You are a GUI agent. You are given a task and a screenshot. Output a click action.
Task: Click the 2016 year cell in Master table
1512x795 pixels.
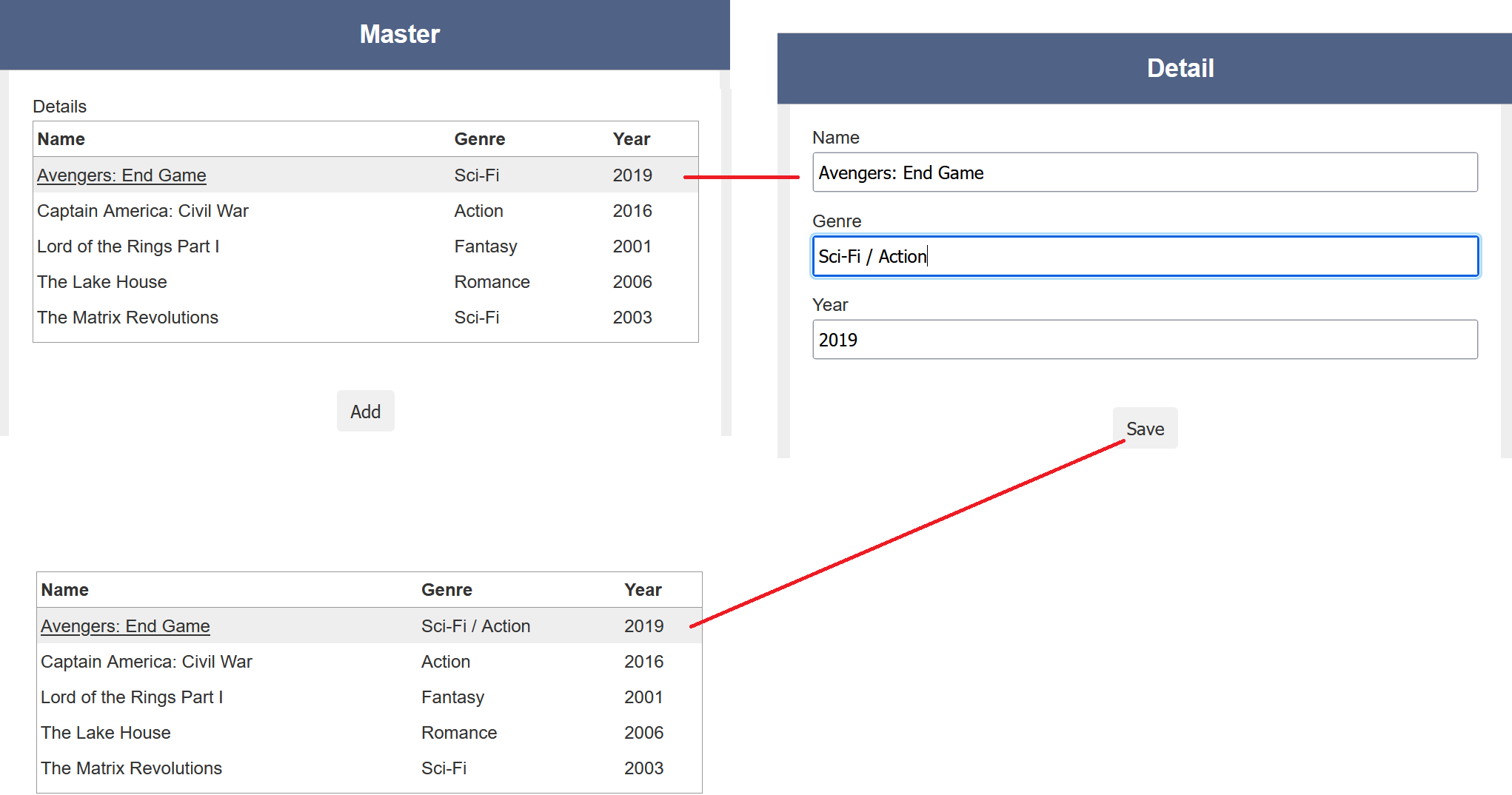point(632,211)
